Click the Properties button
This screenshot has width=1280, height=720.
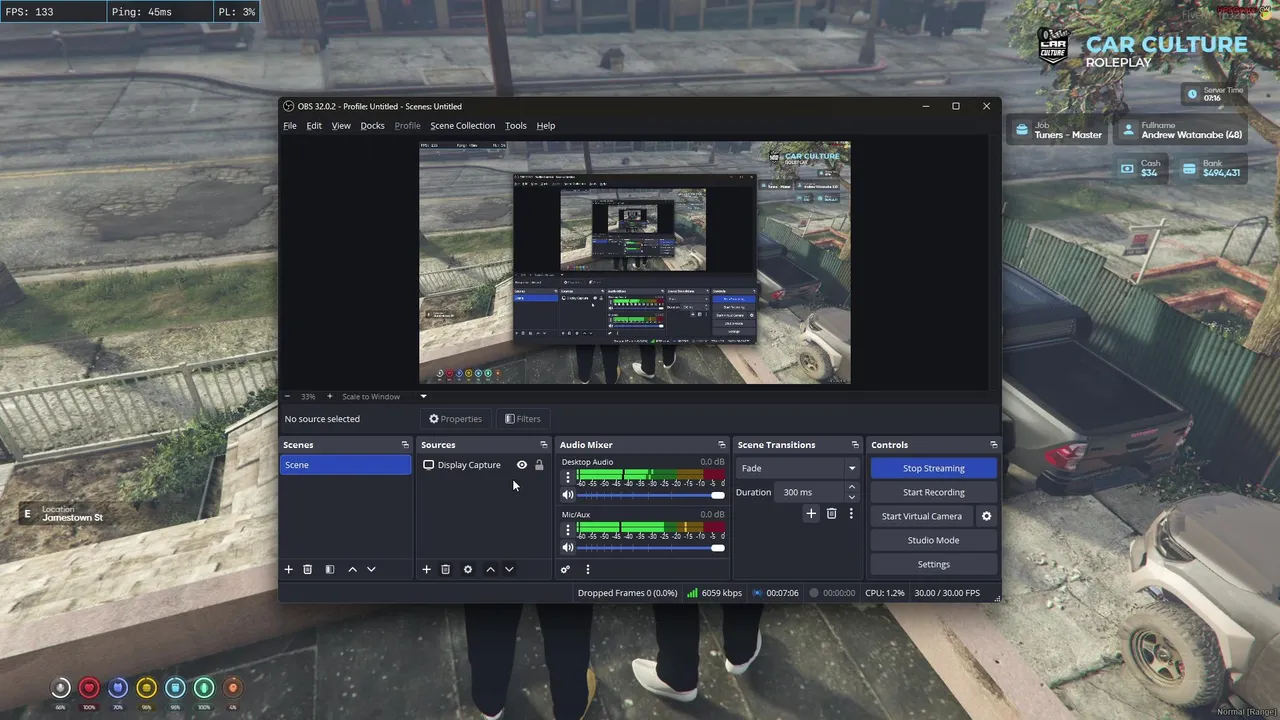pos(455,419)
